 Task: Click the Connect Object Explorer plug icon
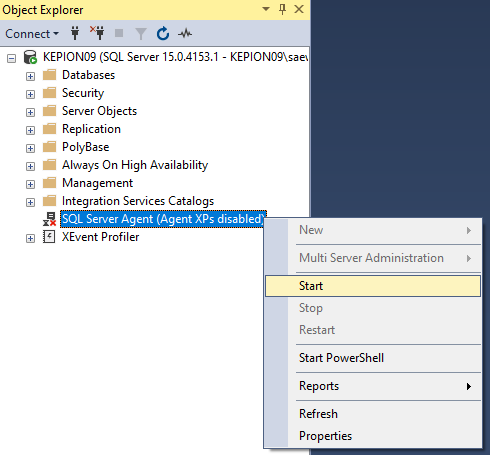[75, 33]
